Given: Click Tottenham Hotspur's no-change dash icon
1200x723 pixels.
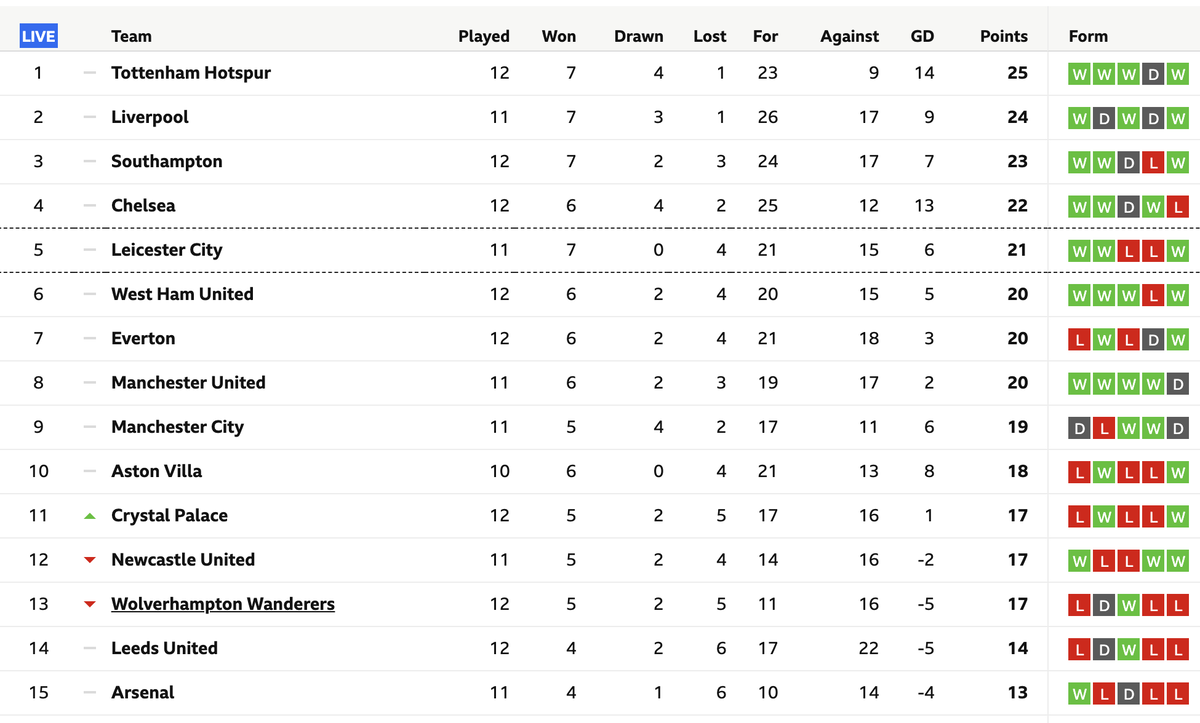Looking at the screenshot, I should coord(90,73).
